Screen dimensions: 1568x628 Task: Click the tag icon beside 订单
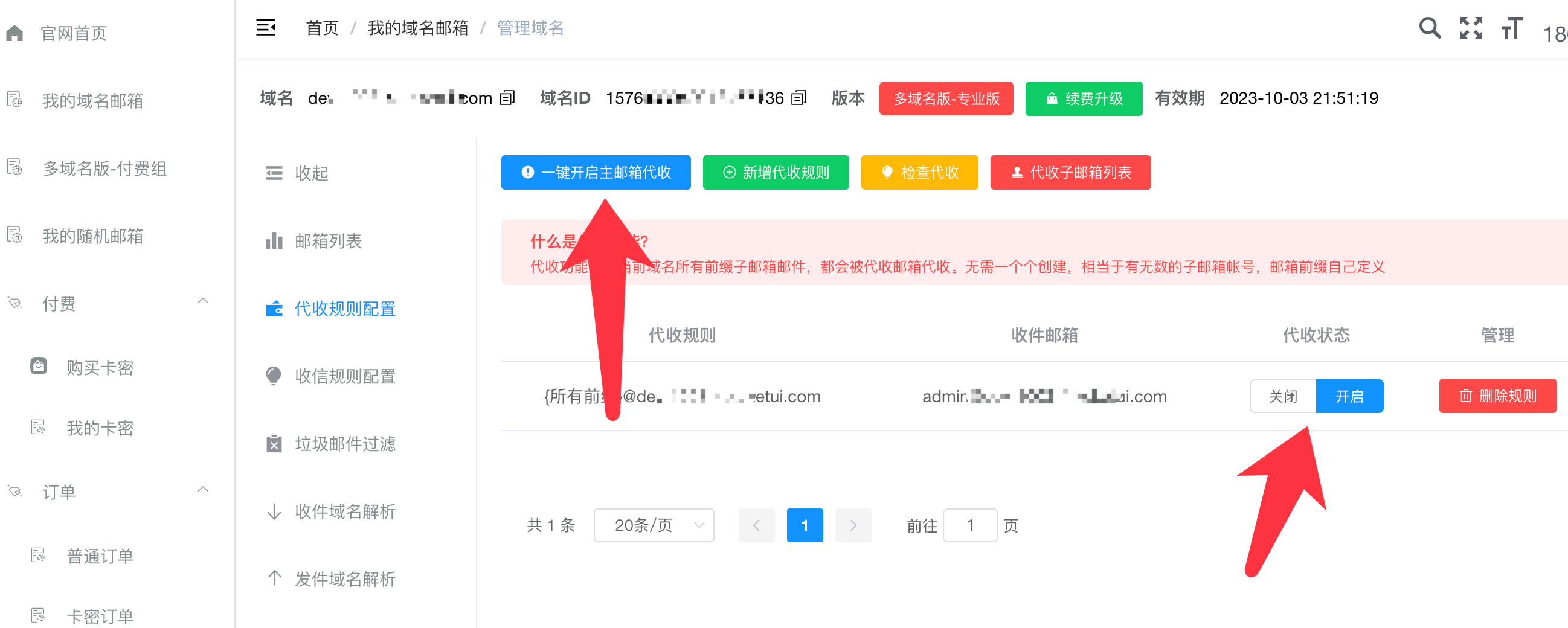[14, 491]
